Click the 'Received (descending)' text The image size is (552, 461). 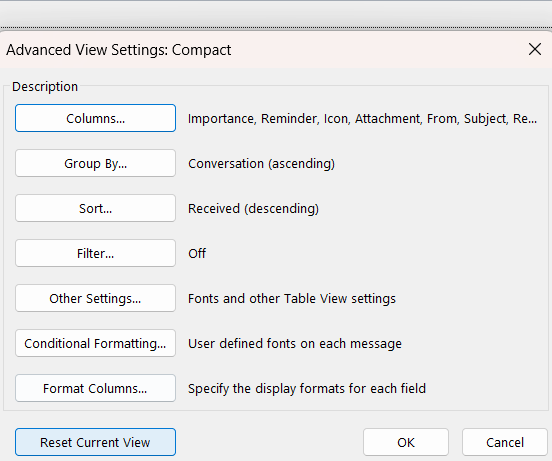(253, 209)
